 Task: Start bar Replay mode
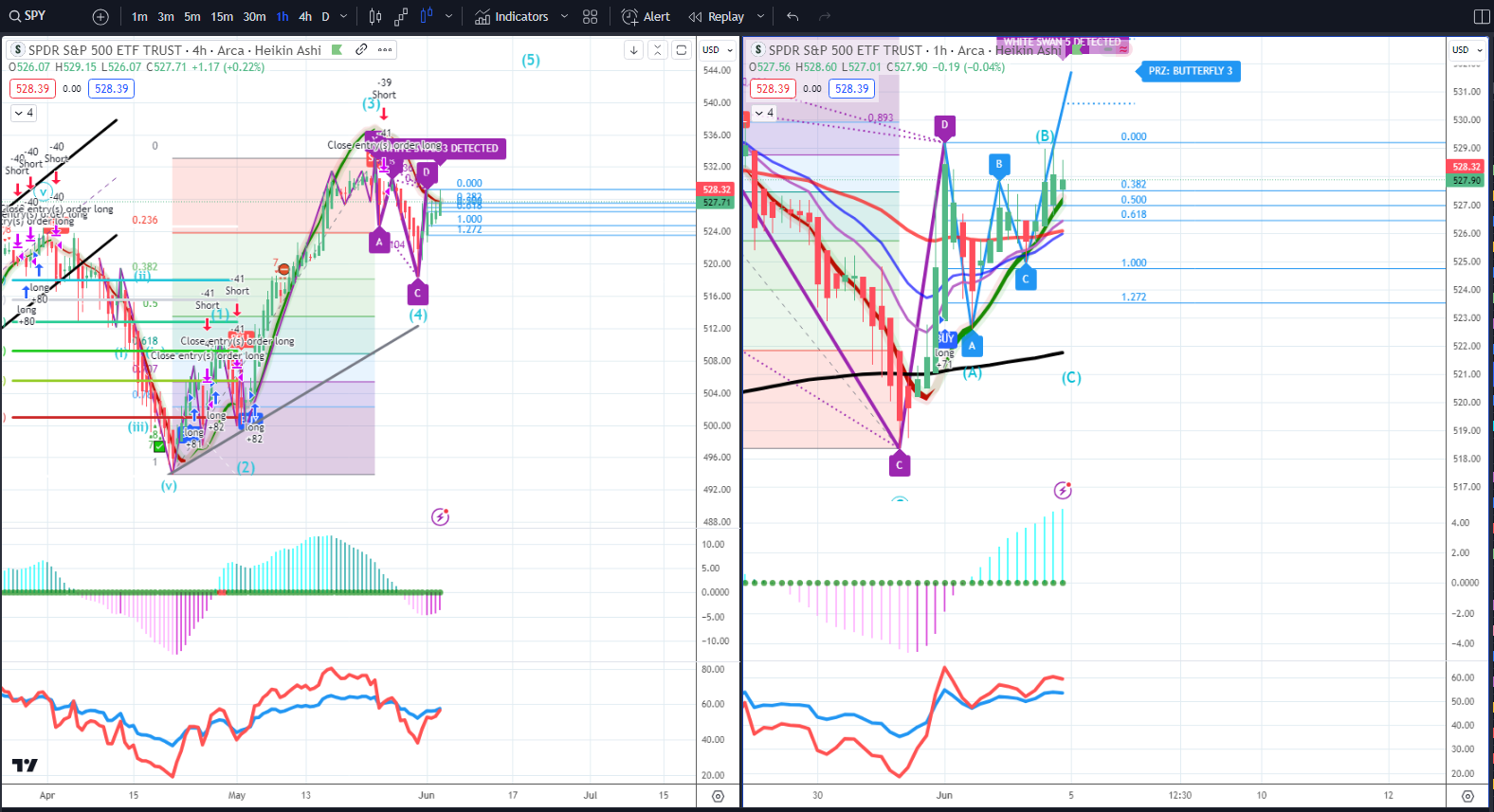click(x=717, y=17)
